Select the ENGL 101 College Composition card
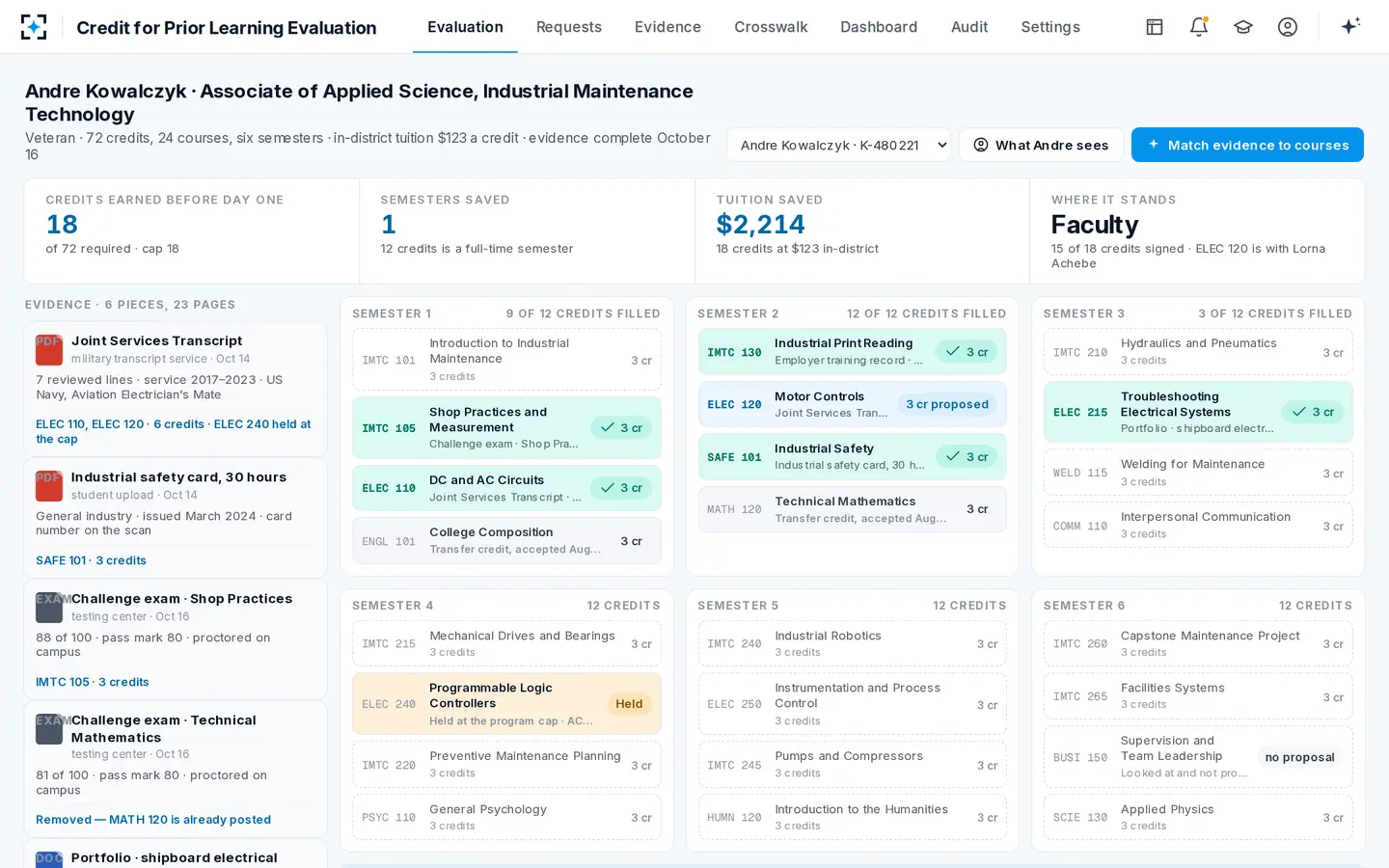This screenshot has width=1389, height=868. (506, 541)
